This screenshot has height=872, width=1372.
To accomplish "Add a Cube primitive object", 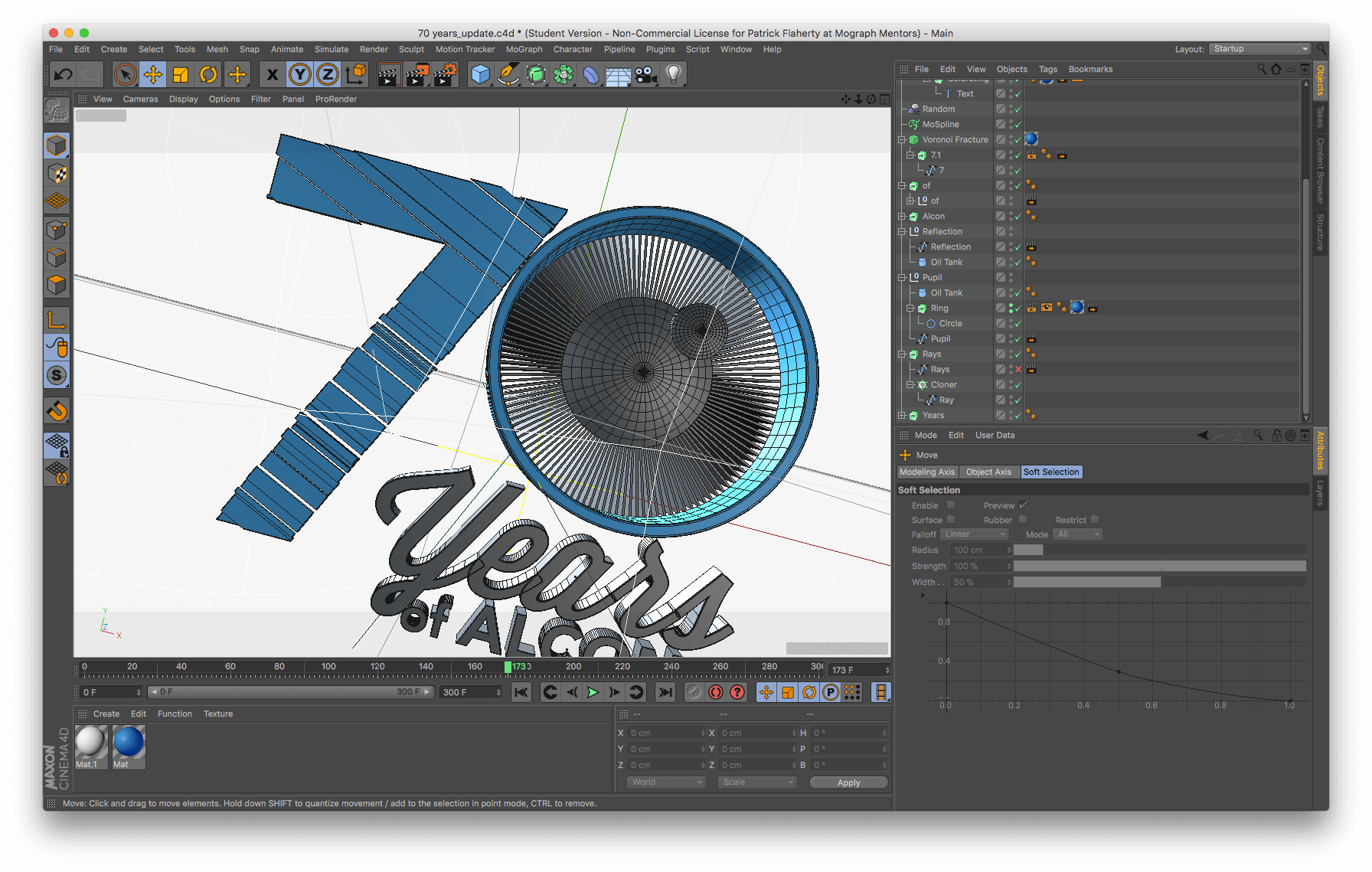I will pyautogui.click(x=480, y=74).
